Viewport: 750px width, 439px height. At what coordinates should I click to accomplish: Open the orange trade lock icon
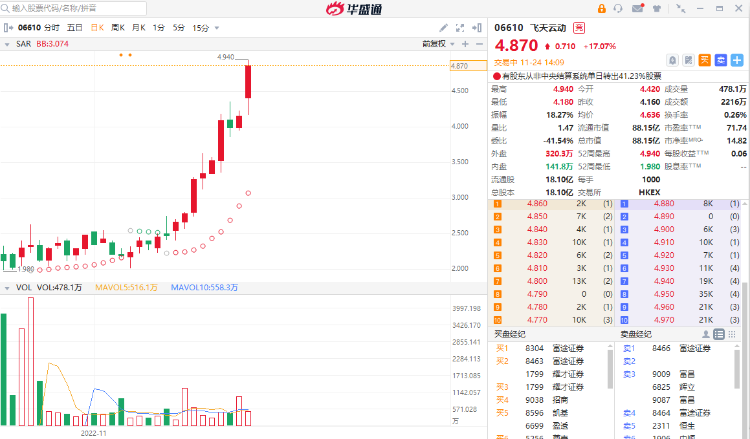click(601, 9)
